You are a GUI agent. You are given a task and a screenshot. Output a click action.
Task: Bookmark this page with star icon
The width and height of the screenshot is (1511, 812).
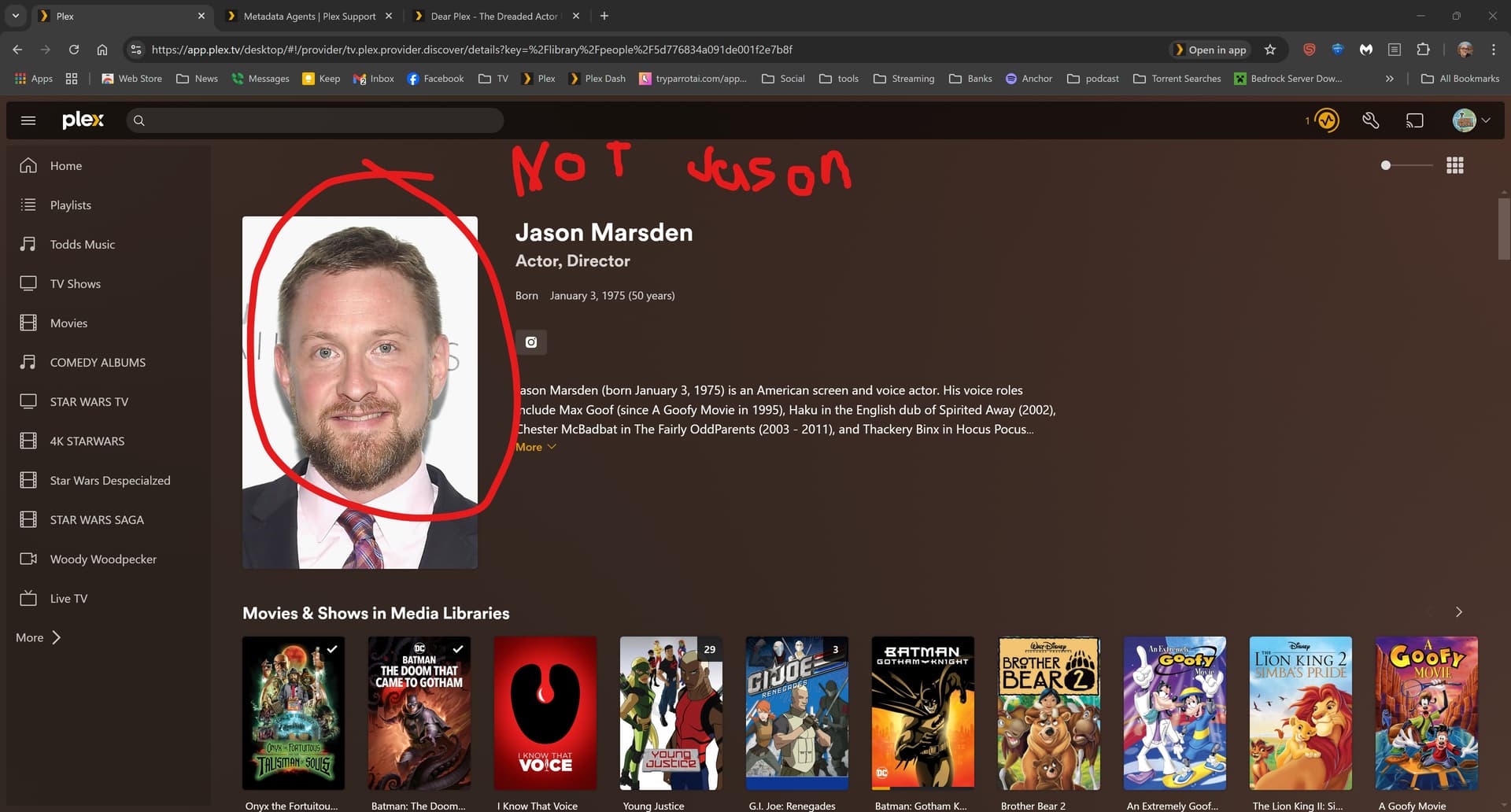(x=1270, y=50)
